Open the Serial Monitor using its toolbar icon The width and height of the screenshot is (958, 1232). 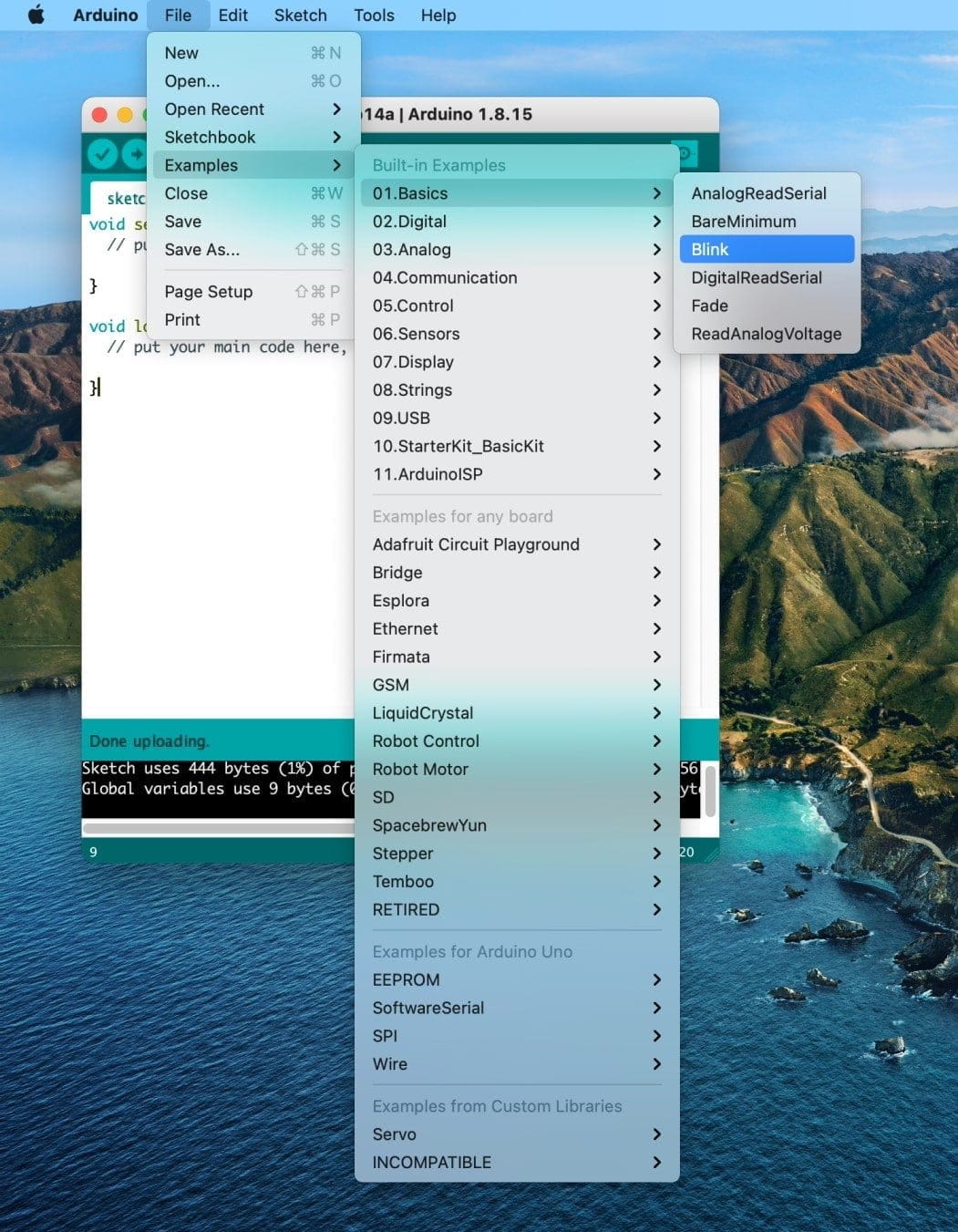(684, 153)
